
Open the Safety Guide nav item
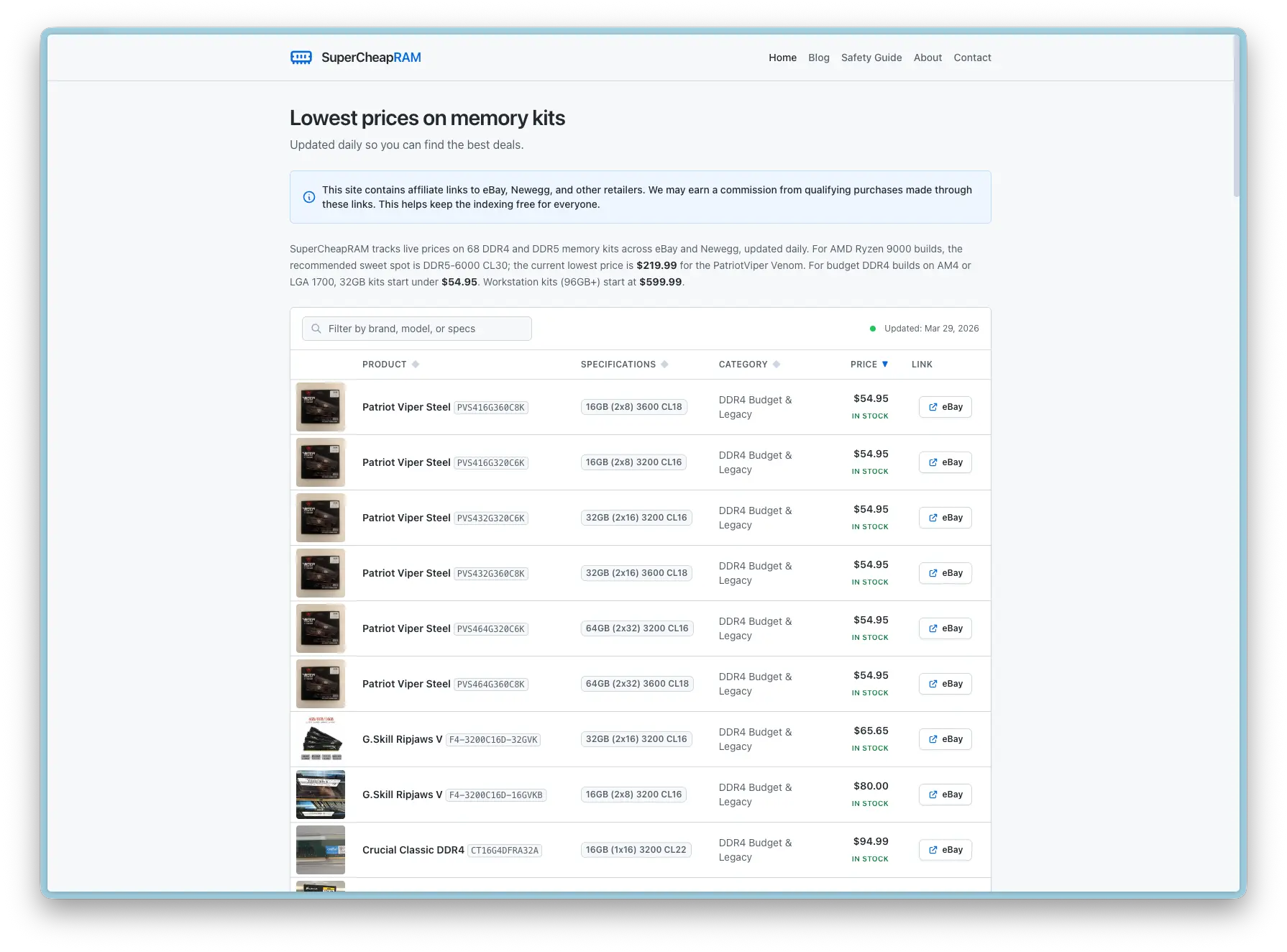[x=871, y=58]
